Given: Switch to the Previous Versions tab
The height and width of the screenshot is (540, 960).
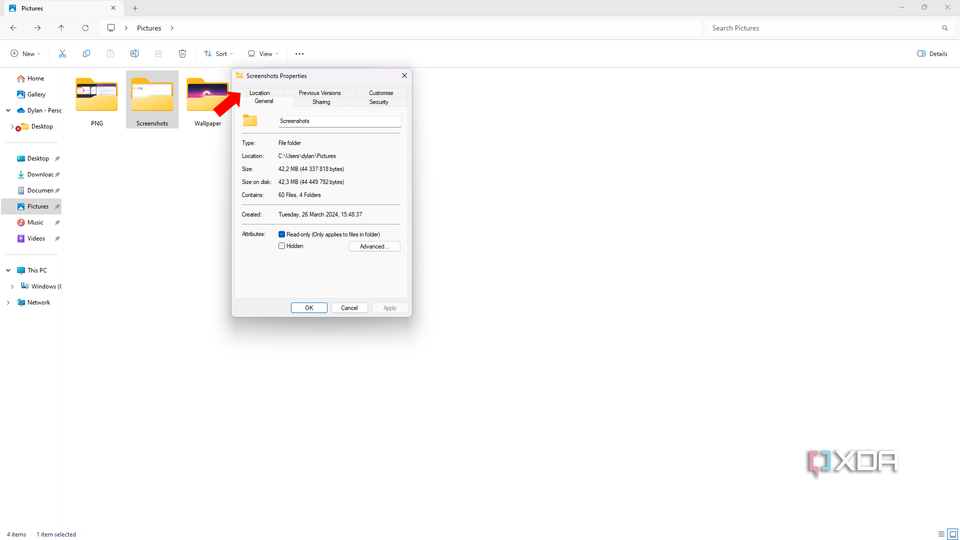Looking at the screenshot, I should click(x=320, y=92).
